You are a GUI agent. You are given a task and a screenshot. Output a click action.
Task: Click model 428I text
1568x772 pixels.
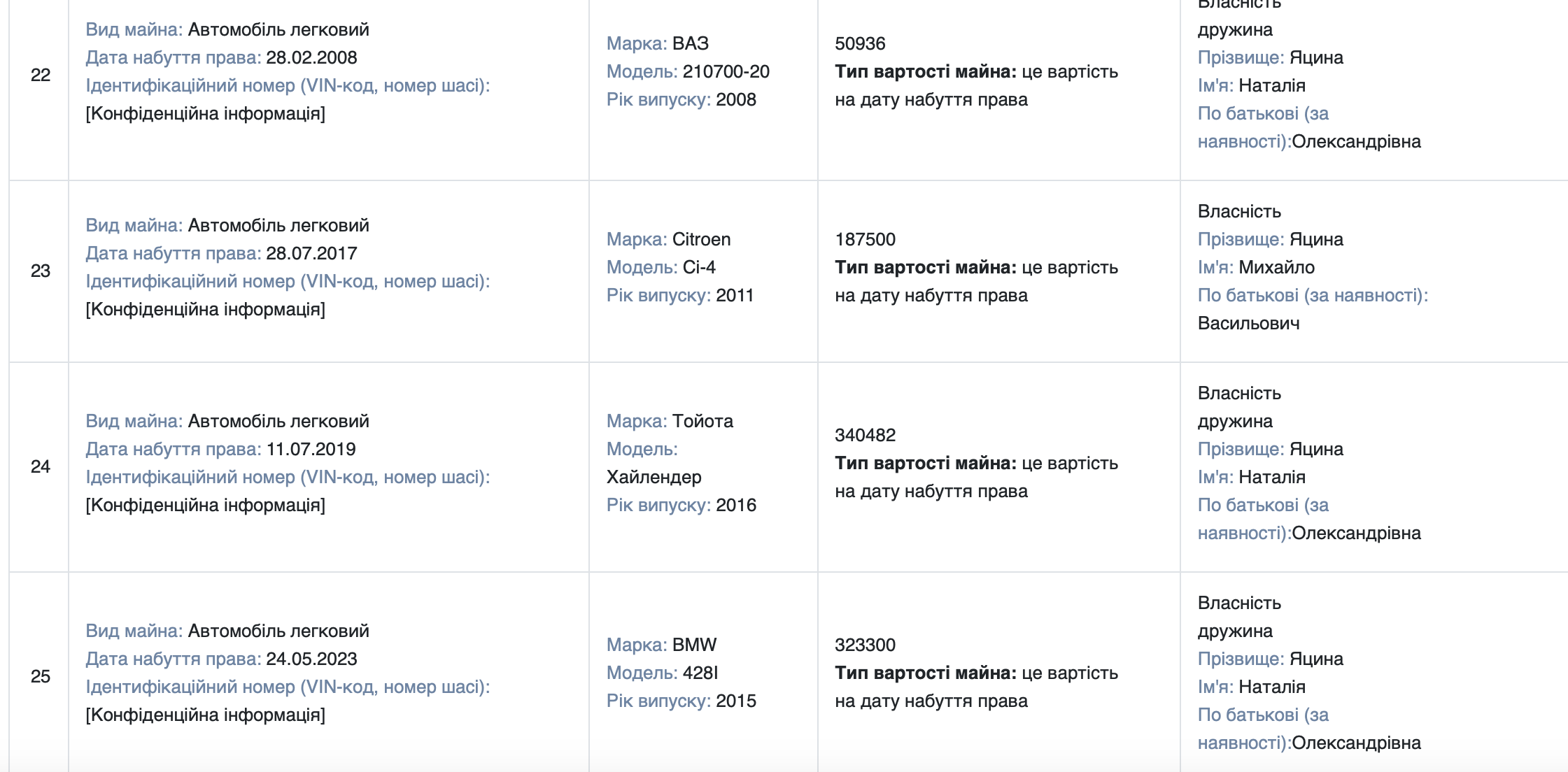coord(700,673)
